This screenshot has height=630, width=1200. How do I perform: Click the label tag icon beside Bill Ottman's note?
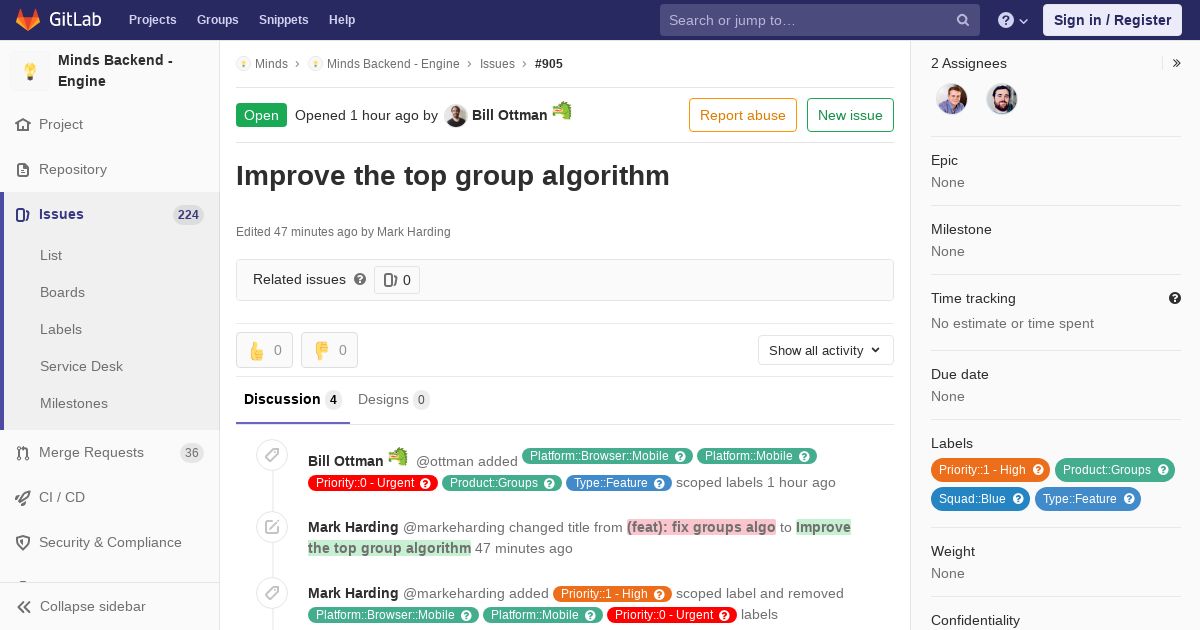tap(272, 455)
